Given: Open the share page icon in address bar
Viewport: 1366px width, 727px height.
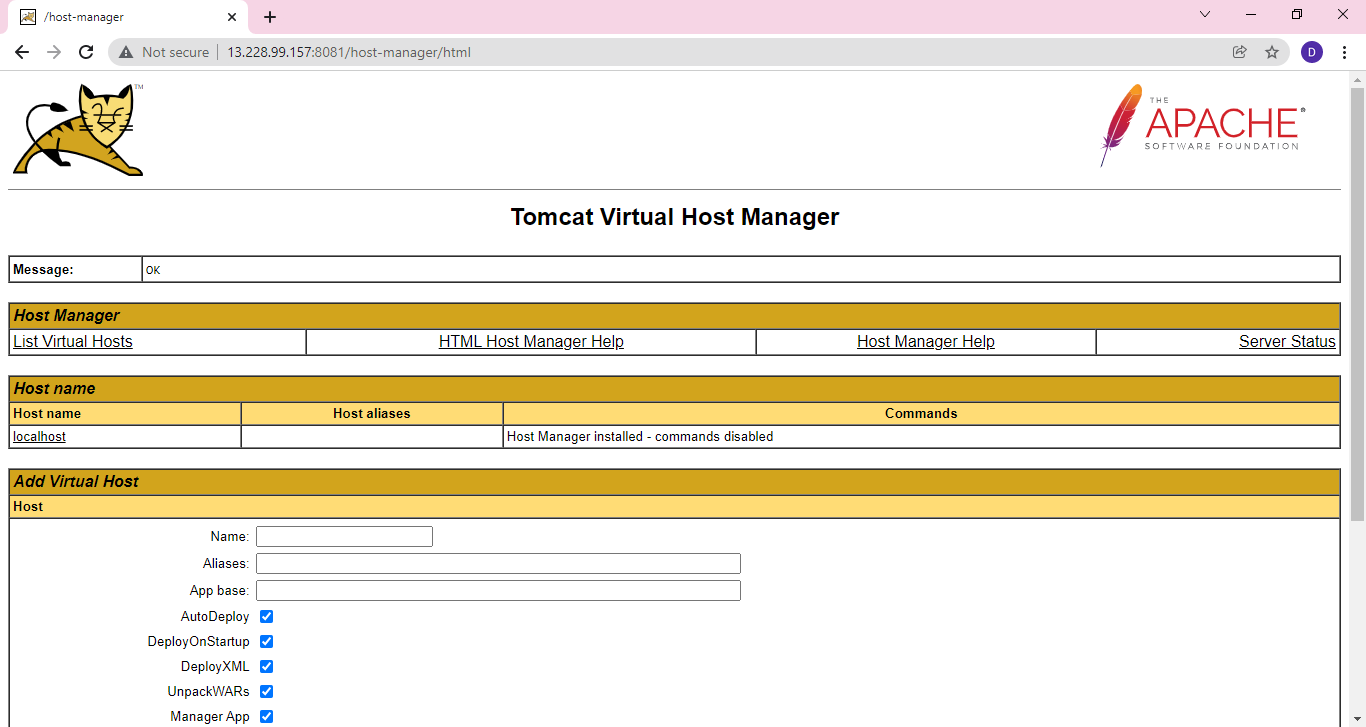Looking at the screenshot, I should click(x=1240, y=52).
